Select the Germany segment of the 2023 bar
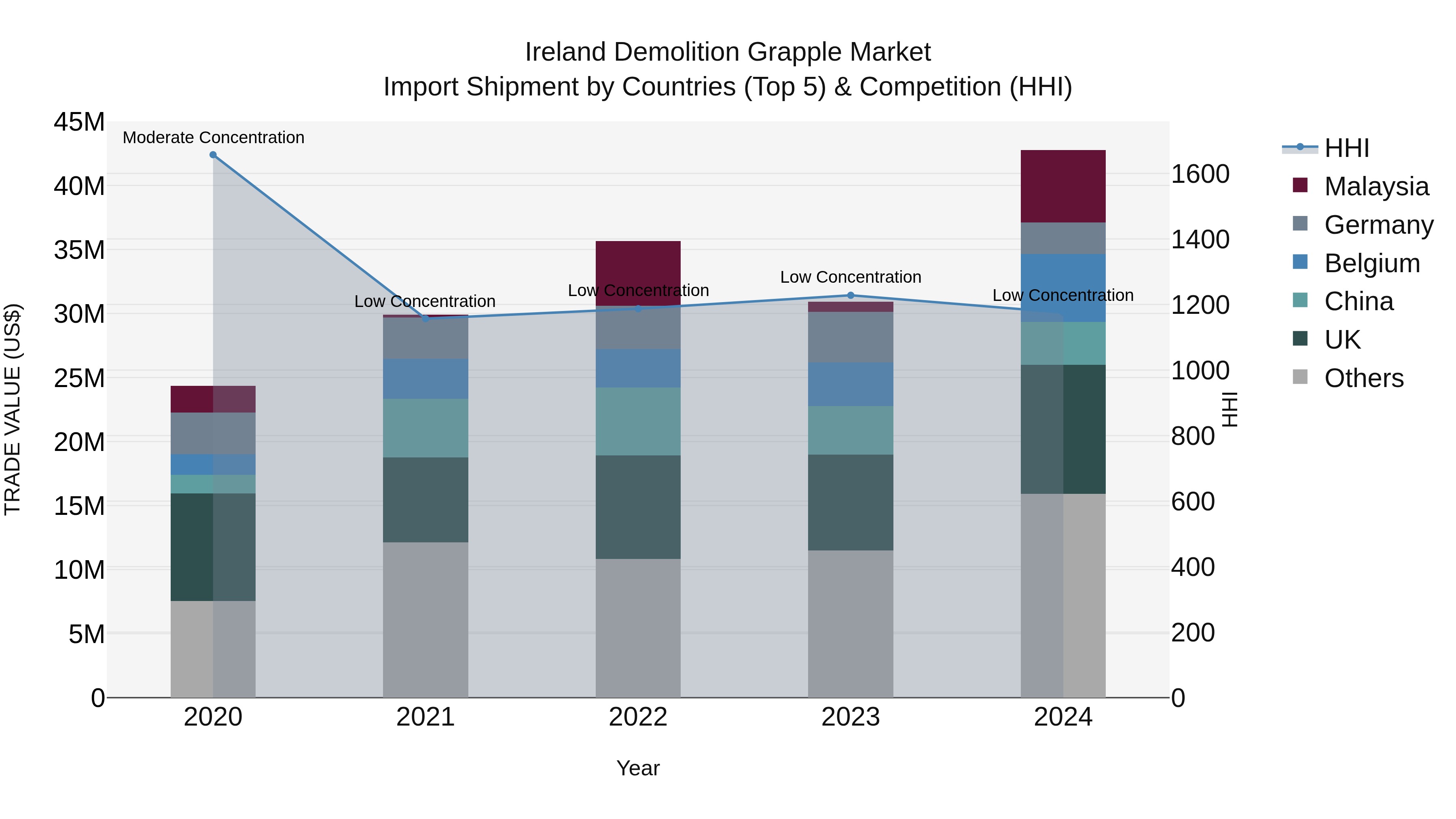Screen dimensions: 1456x819 point(851,337)
